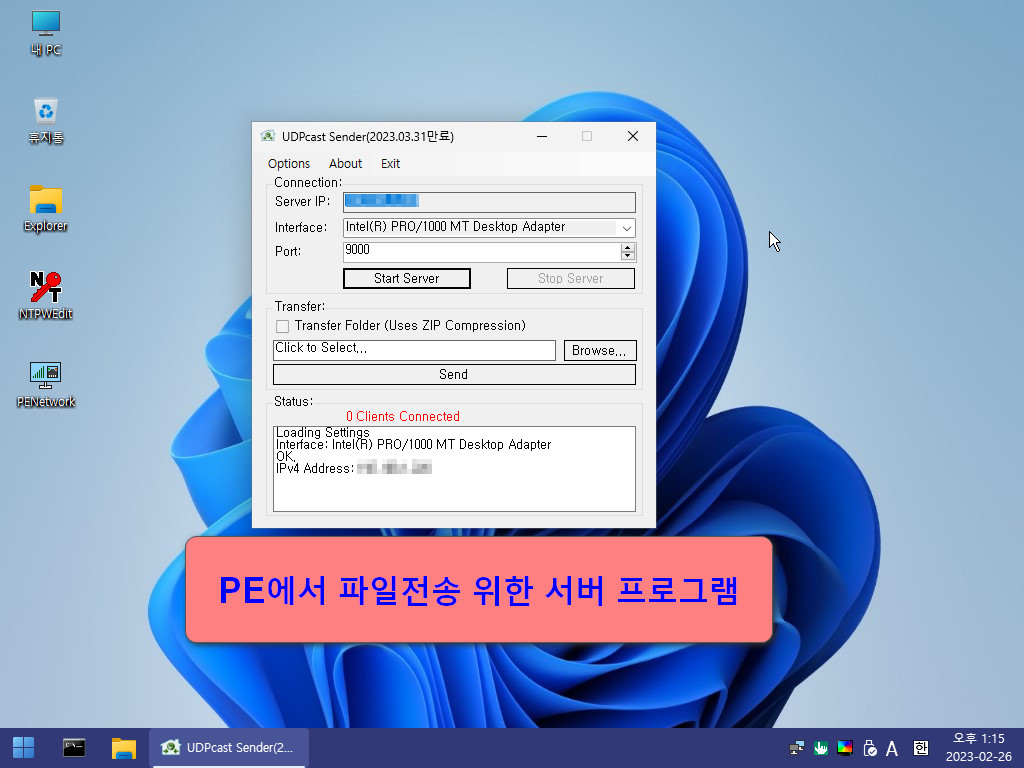The image size is (1024, 768).
Task: Click the clipboard-check tray icon
Action: (869, 748)
